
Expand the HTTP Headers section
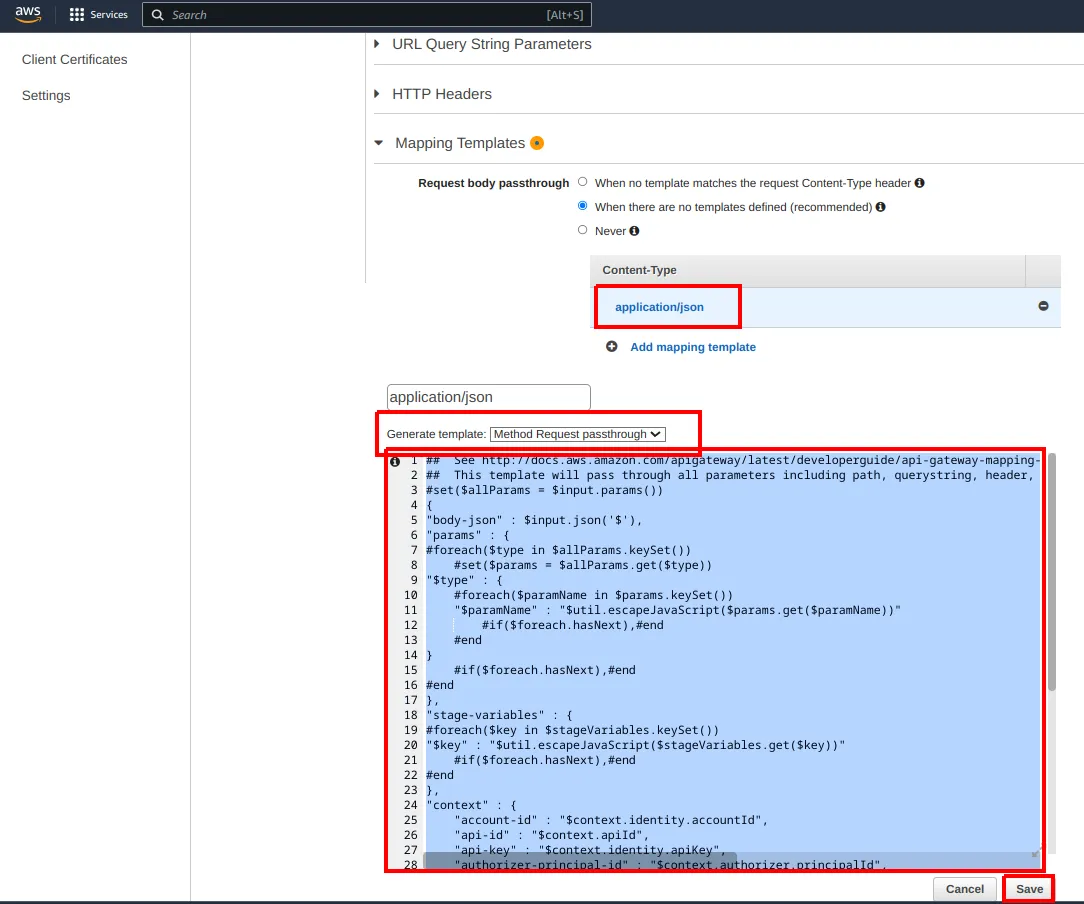[442, 94]
